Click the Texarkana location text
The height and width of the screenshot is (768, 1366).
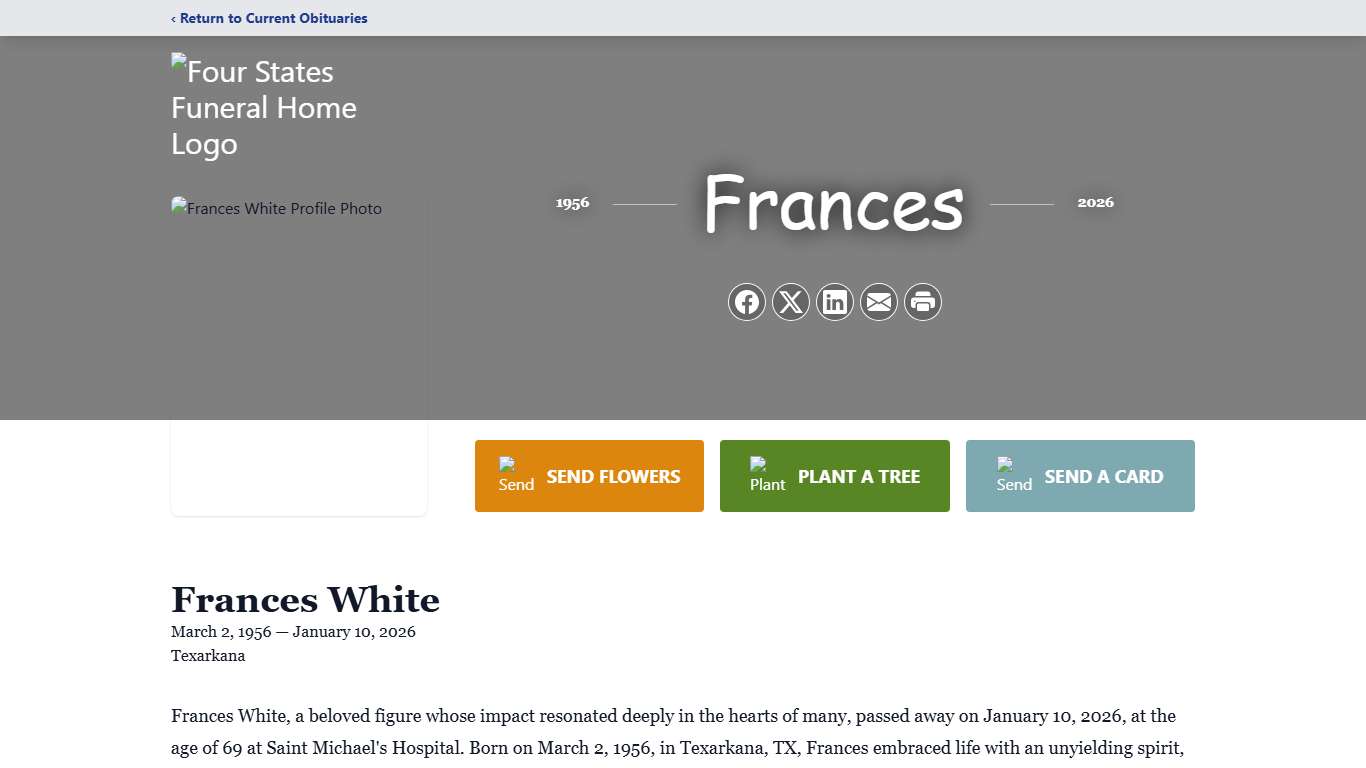point(208,656)
